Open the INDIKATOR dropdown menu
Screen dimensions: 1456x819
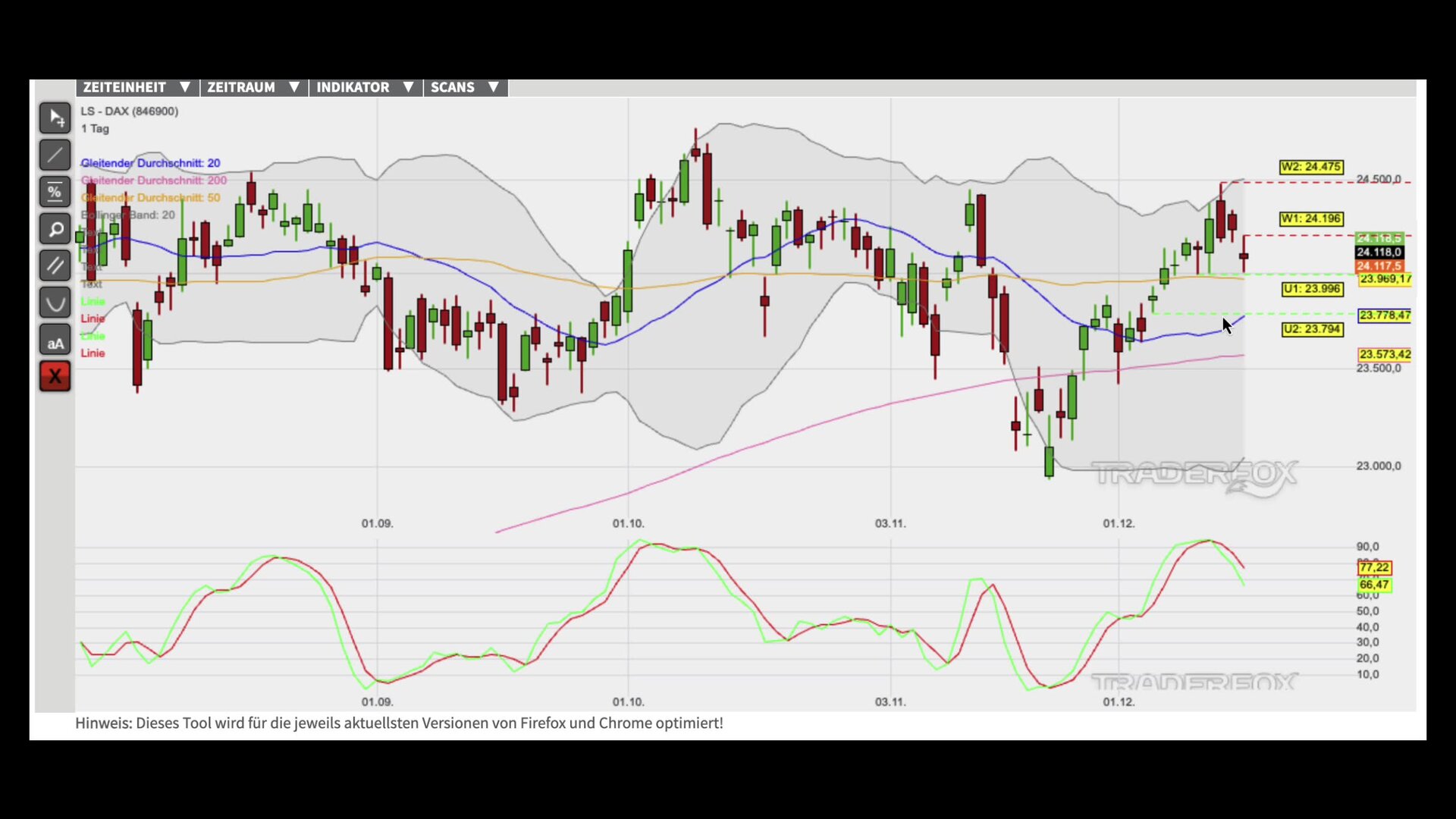(x=365, y=87)
